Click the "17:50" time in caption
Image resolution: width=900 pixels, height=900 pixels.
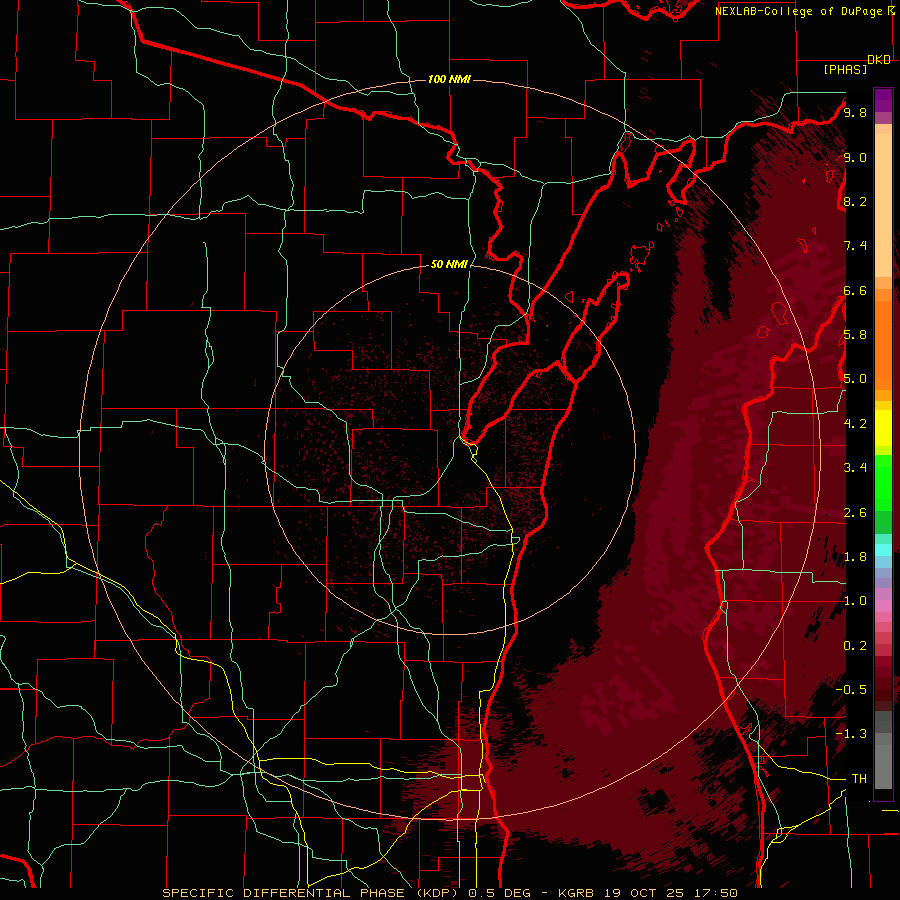pos(714,893)
